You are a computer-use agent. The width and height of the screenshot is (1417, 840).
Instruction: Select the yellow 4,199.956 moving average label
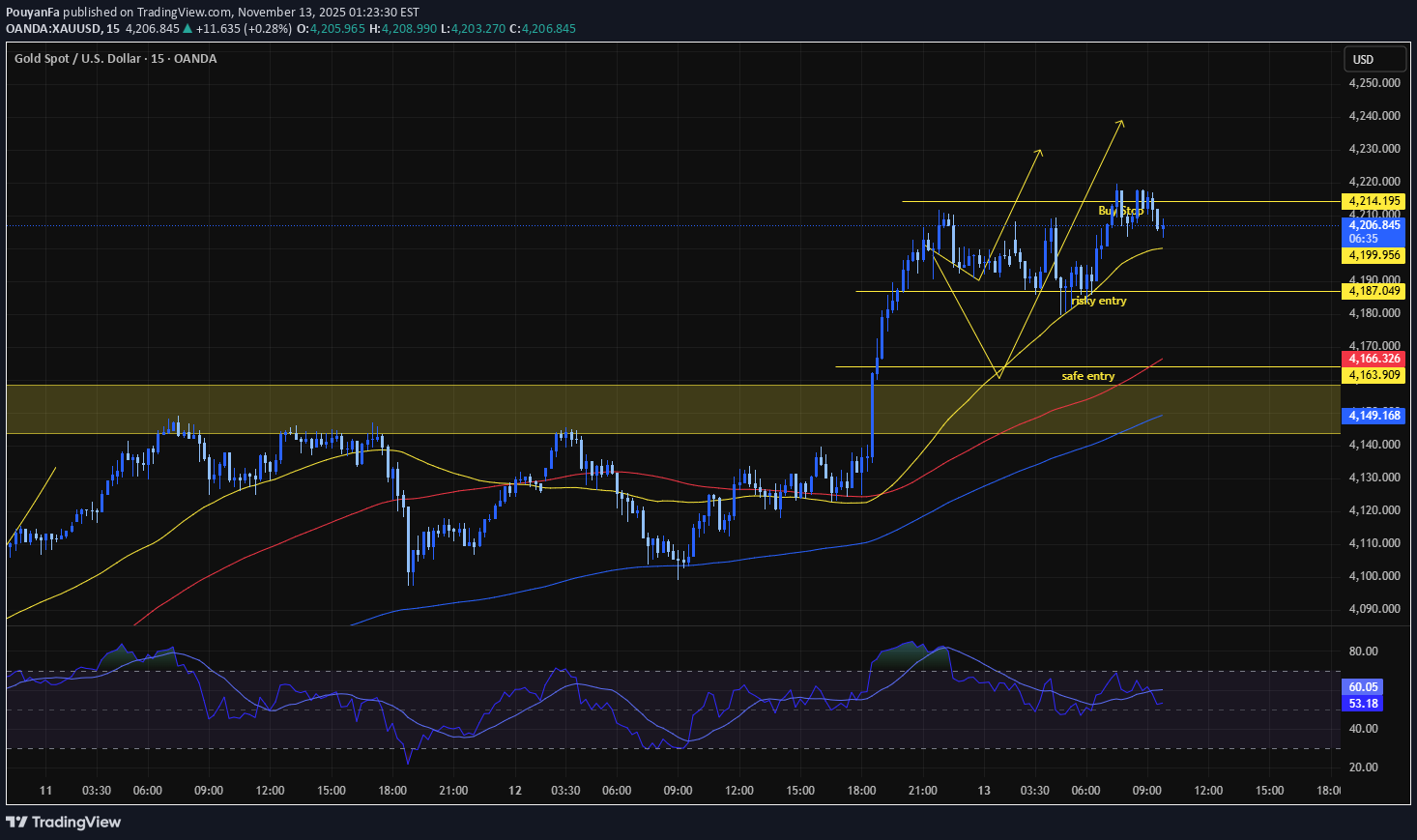(x=1374, y=255)
